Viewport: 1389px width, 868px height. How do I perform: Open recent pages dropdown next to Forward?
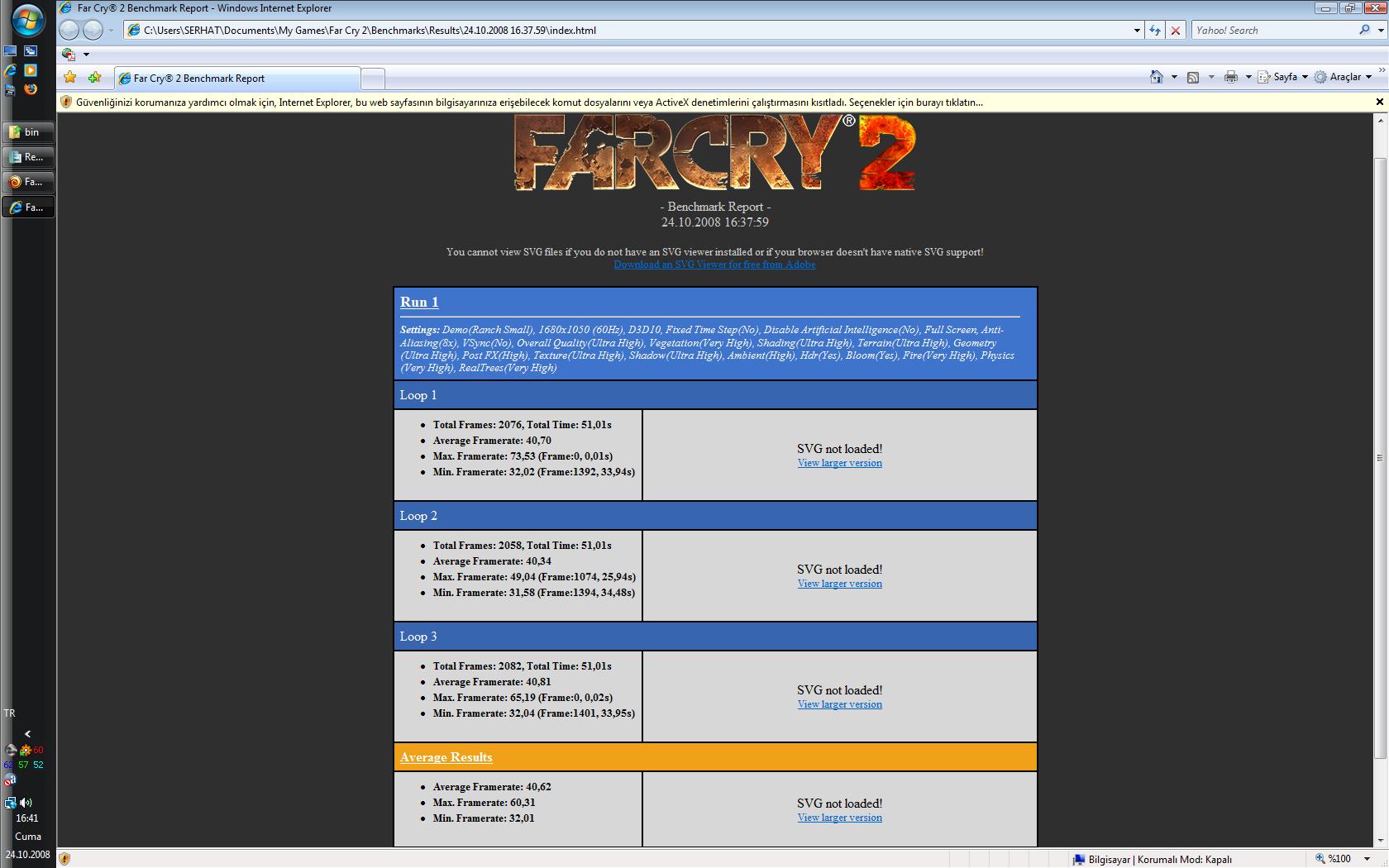112,31
